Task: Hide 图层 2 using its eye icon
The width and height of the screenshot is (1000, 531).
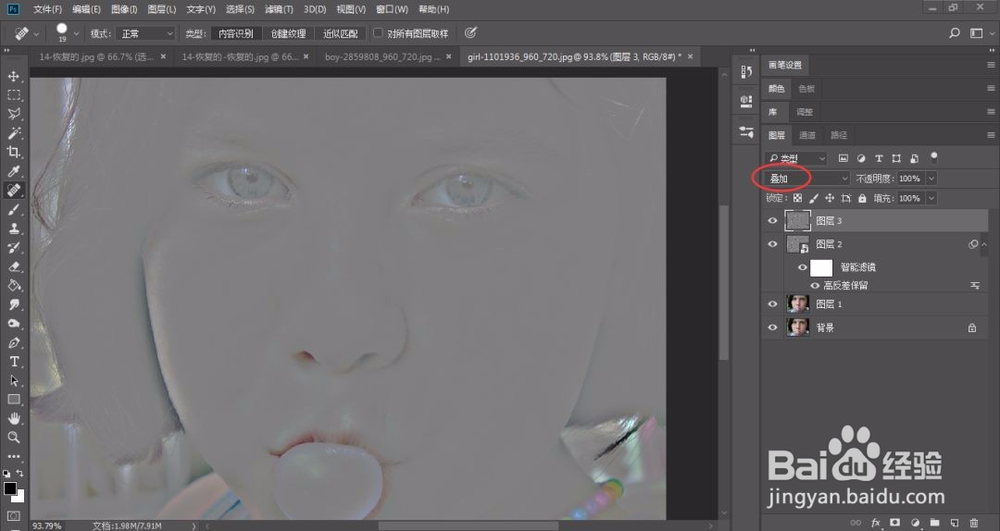Action: tap(772, 244)
